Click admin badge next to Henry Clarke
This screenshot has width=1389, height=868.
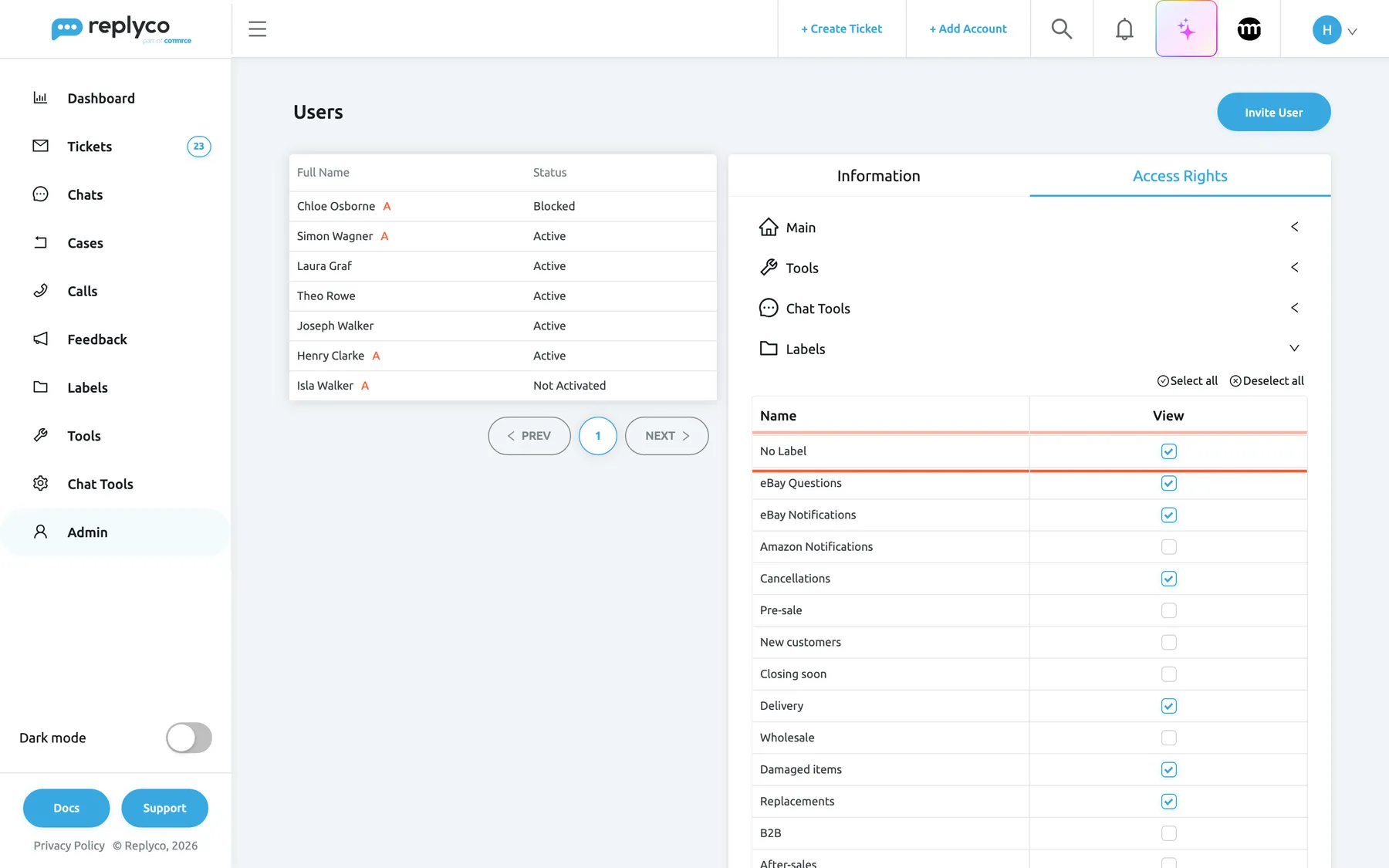click(x=376, y=356)
